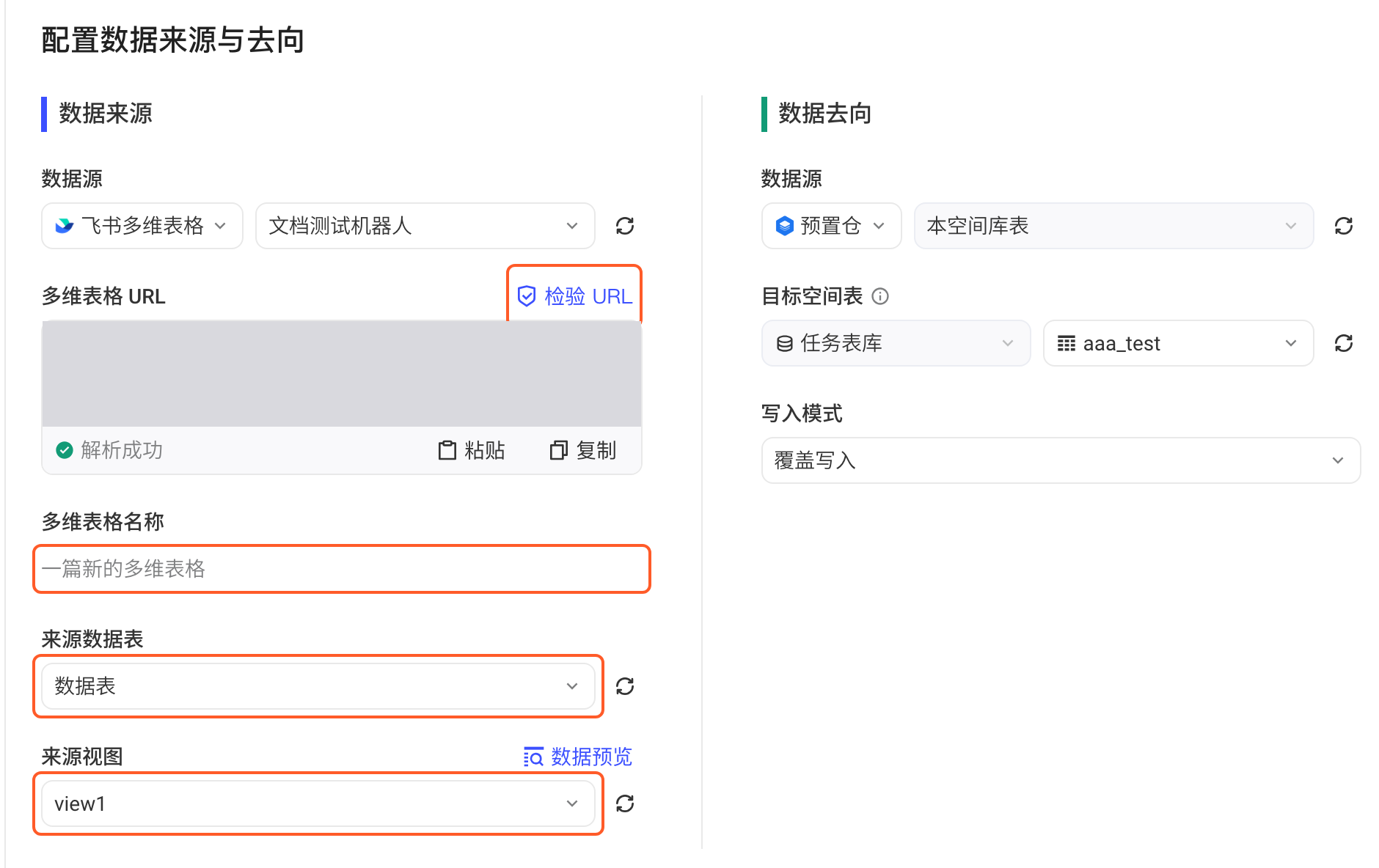Refresh the destination 数据源 list
Image resolution: width=1379 pixels, height=868 pixels.
point(1344,226)
